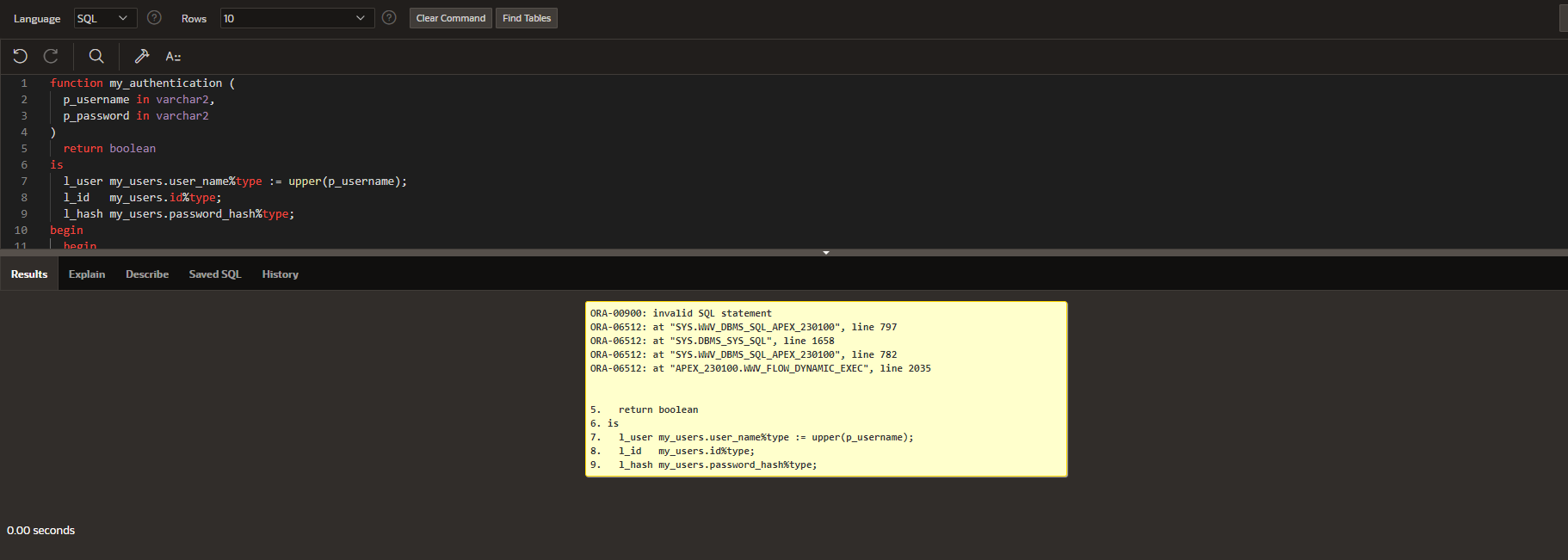Click error line mentioning 'line 782'
1568x560 pixels.
click(x=744, y=354)
